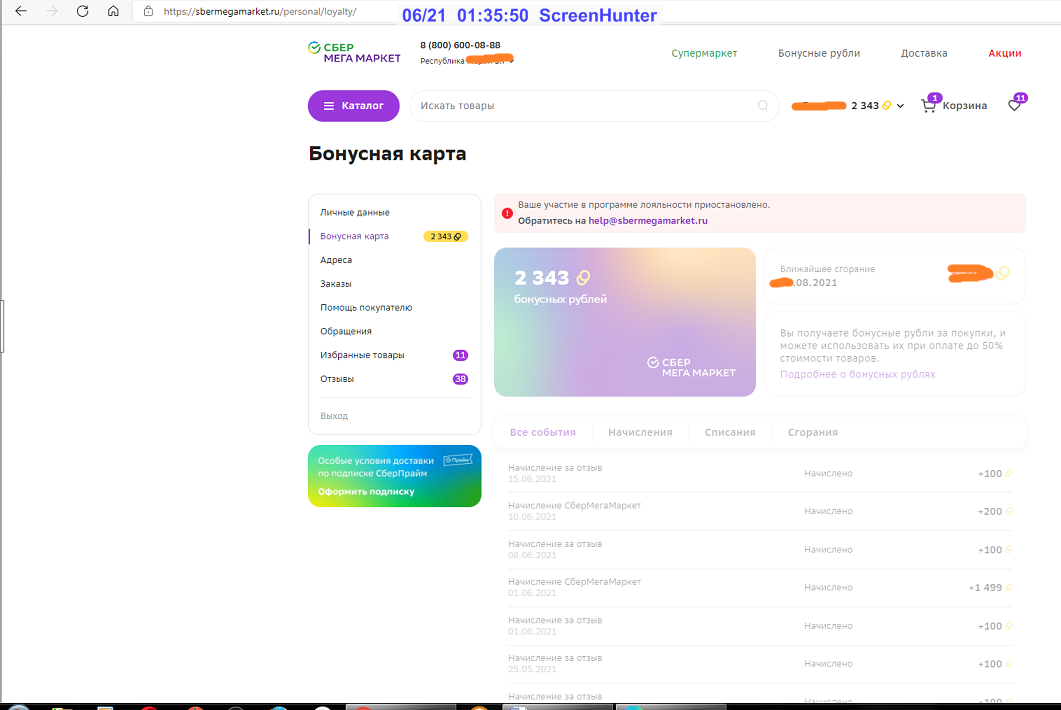Go back with the browser back arrow
This screenshot has width=1061, height=710.
[21, 11]
